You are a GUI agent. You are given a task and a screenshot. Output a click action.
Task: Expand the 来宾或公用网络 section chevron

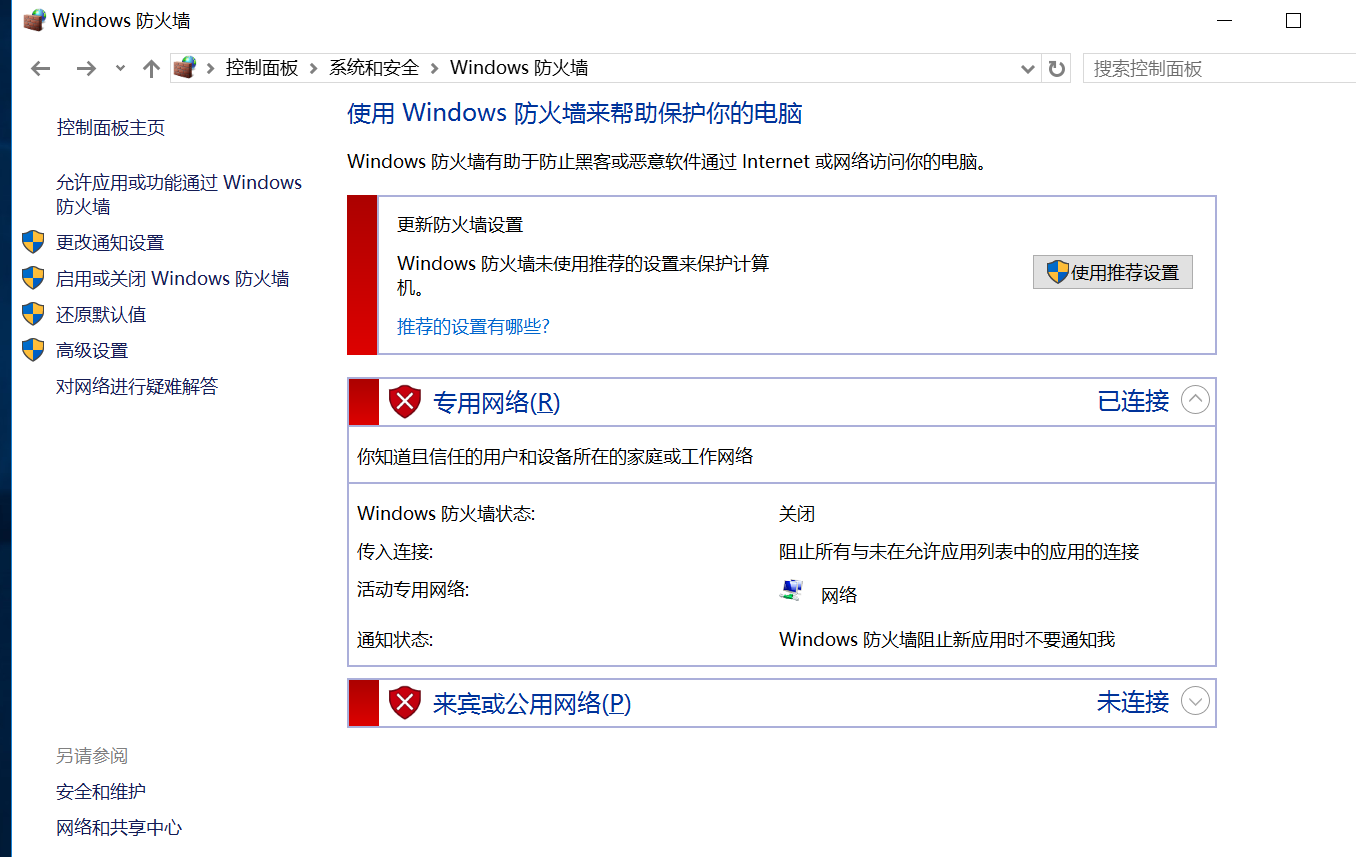click(1195, 701)
